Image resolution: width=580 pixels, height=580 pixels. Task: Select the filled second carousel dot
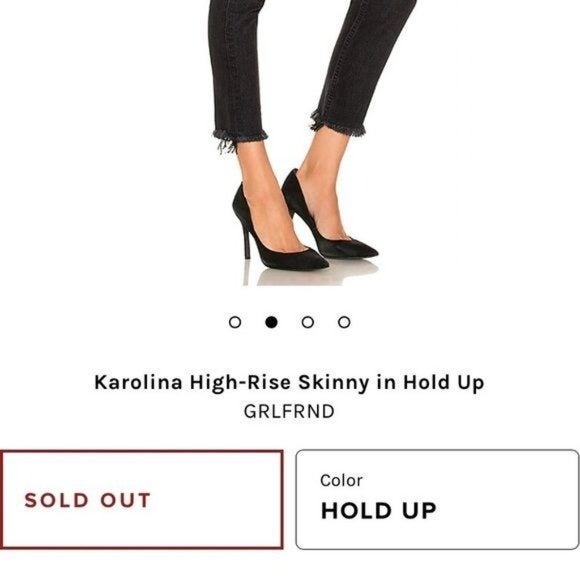271,322
